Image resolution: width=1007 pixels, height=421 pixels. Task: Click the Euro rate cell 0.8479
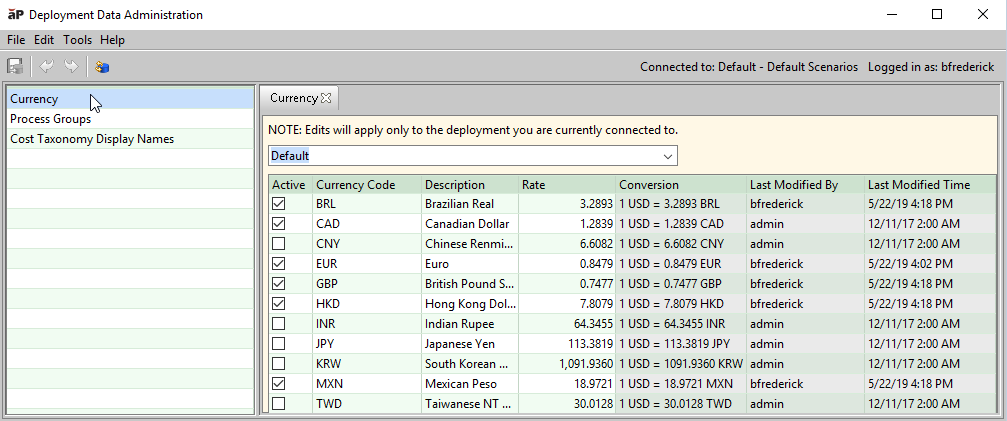point(591,263)
